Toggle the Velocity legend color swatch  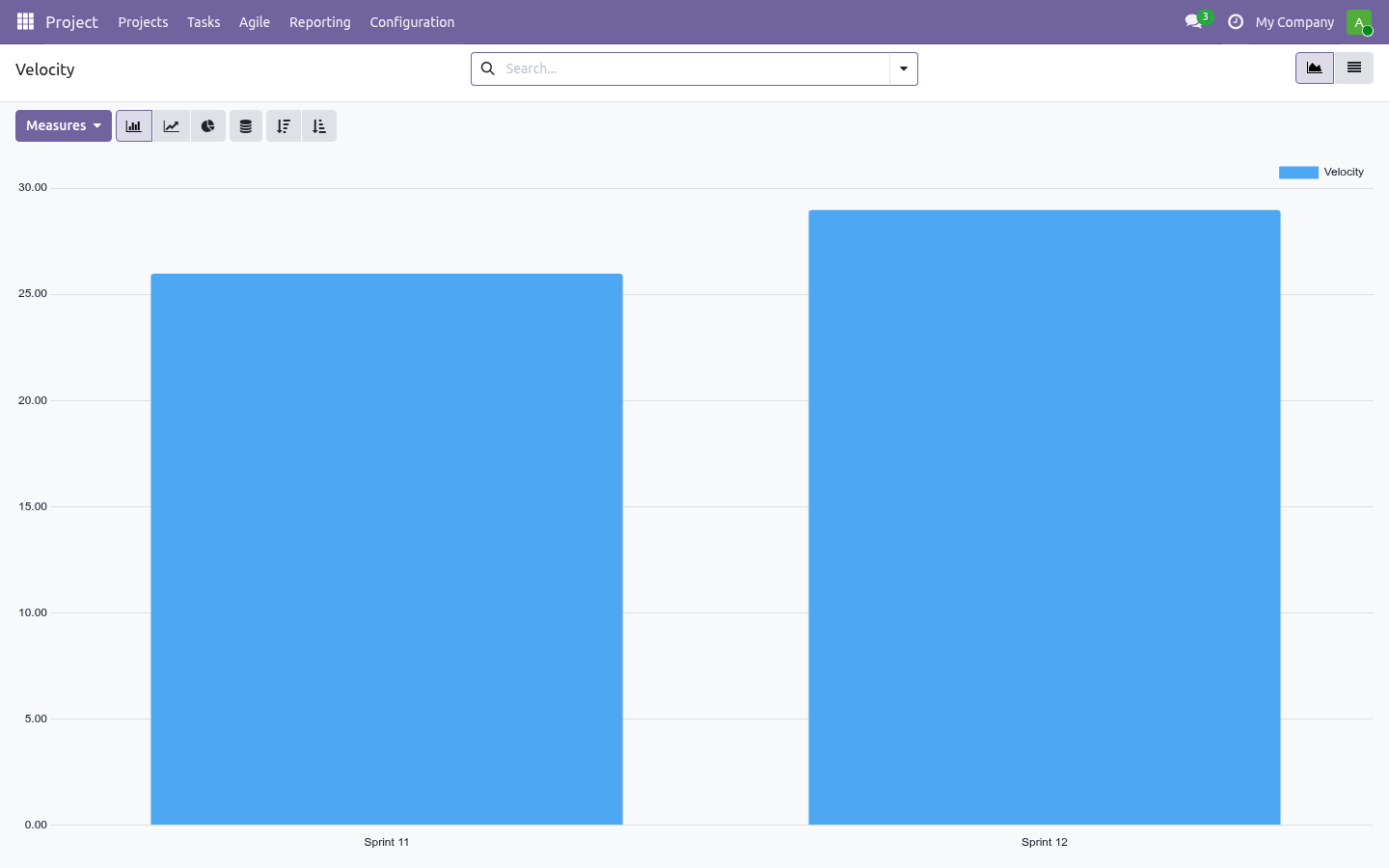(x=1298, y=173)
